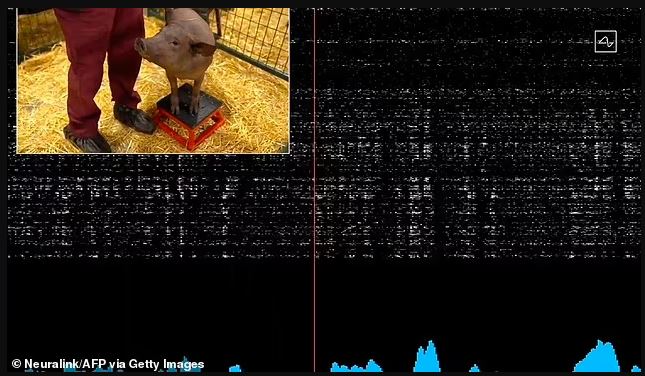
Task: Click the handler's dark shoe on the straw
Action: [134, 118]
